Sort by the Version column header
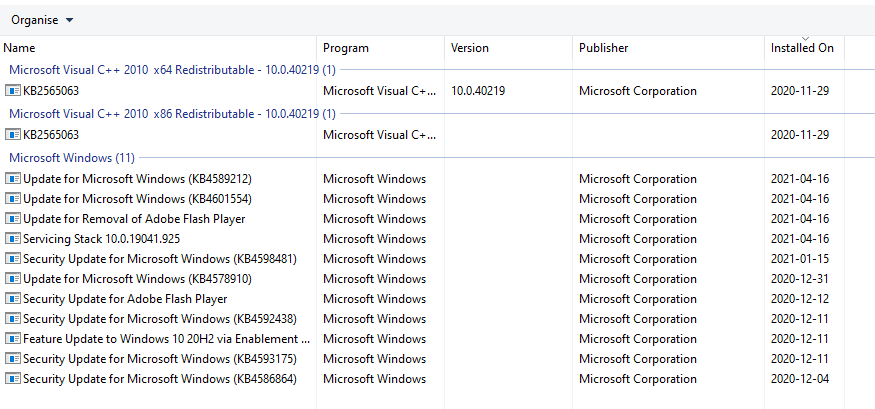The height and width of the screenshot is (409, 875). 508,48
